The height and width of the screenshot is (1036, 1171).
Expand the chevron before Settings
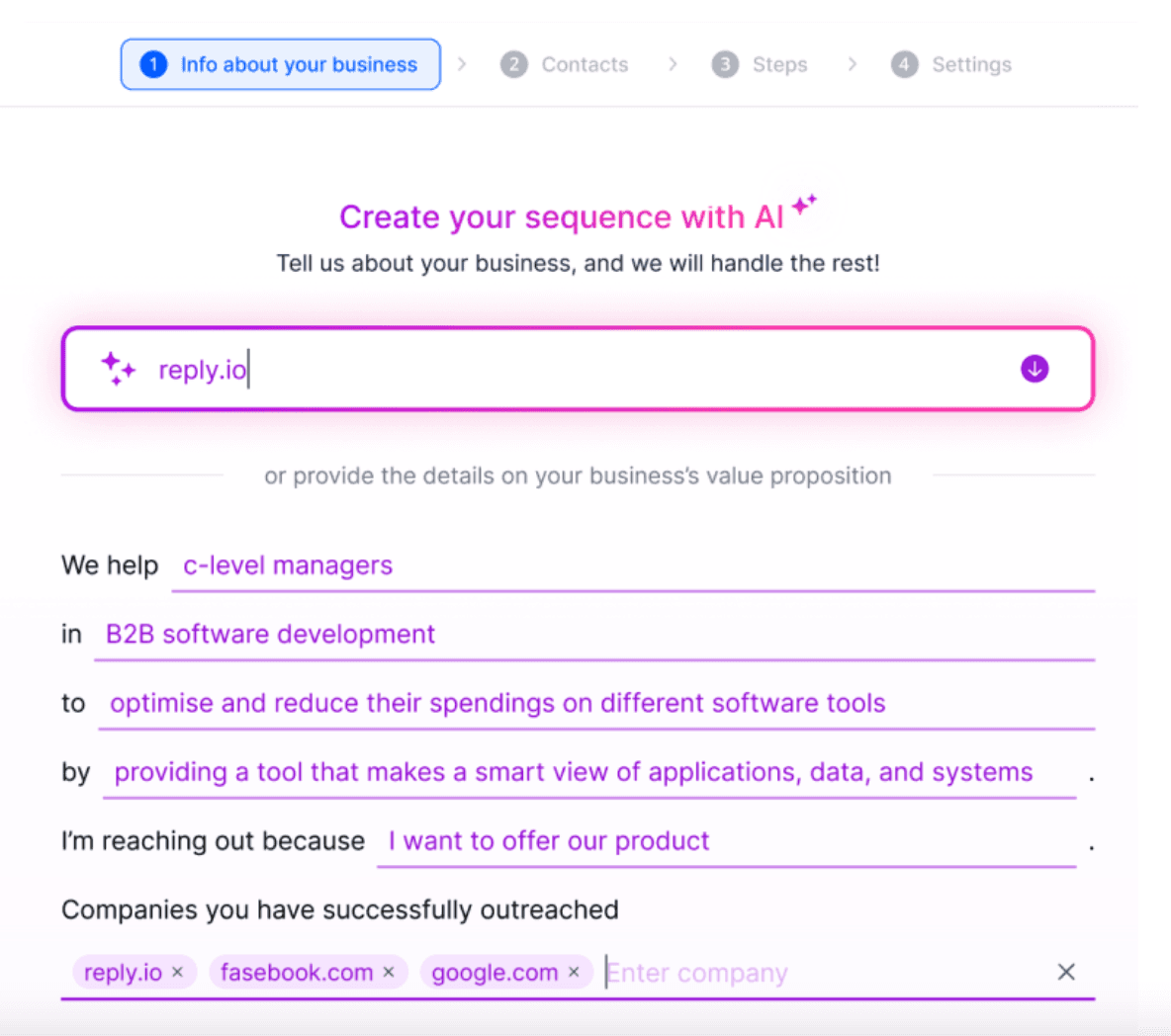tap(852, 62)
